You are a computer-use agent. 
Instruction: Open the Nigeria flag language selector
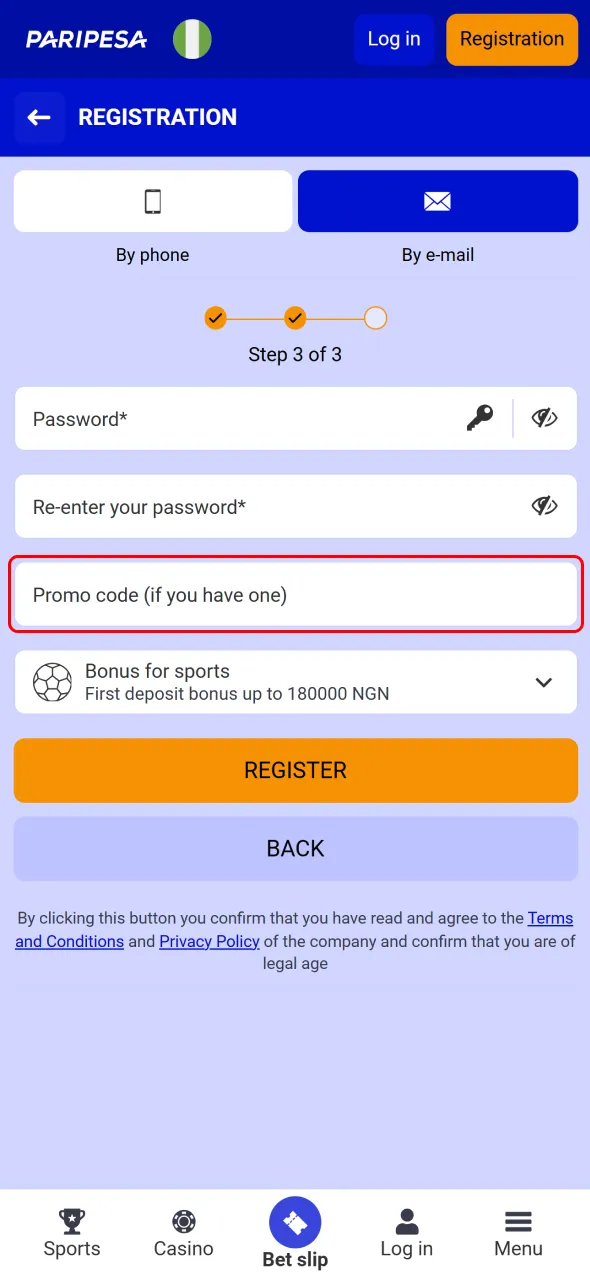[x=192, y=39]
